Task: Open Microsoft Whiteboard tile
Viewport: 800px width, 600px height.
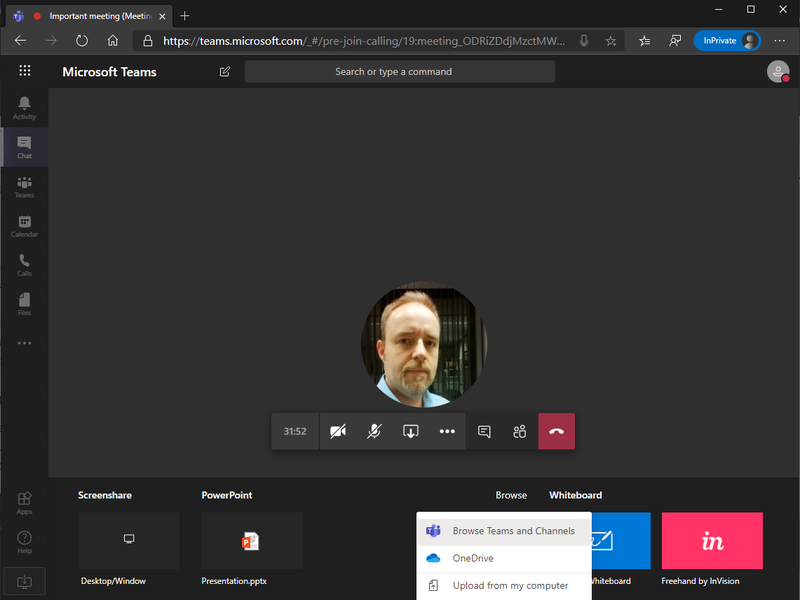Action: [x=621, y=541]
